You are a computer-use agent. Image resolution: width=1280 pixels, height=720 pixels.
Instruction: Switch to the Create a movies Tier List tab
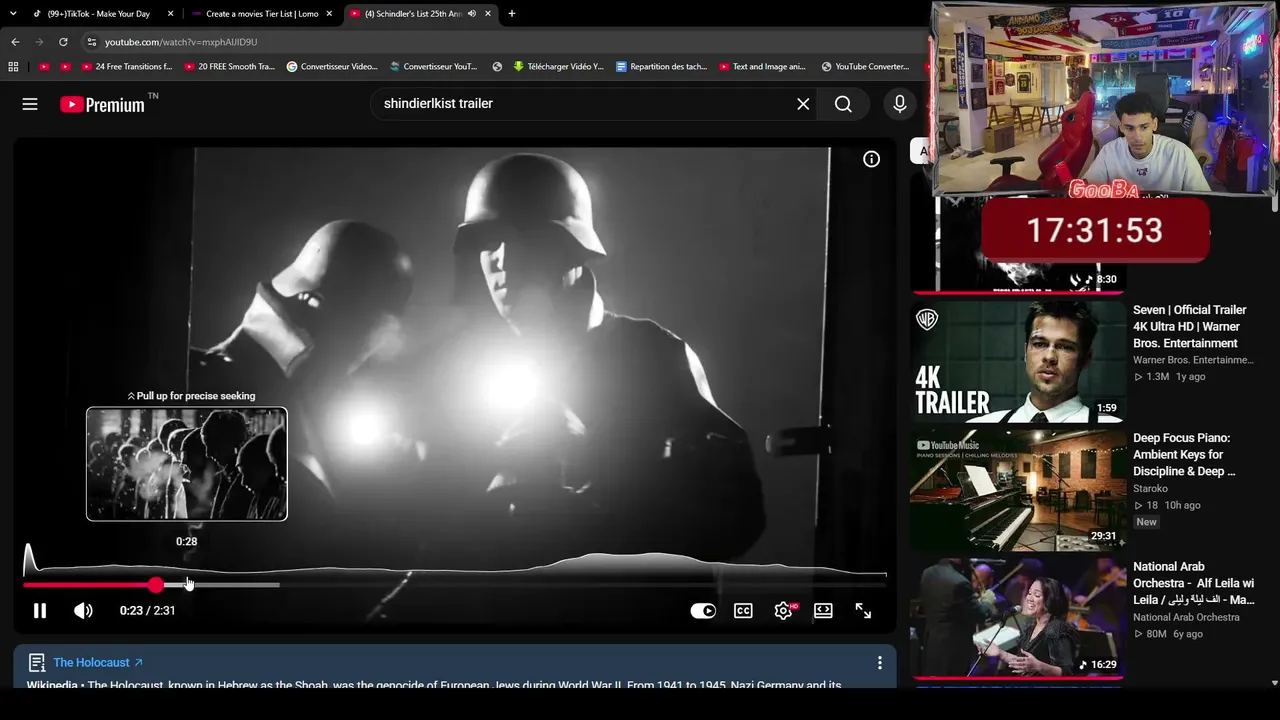(262, 14)
